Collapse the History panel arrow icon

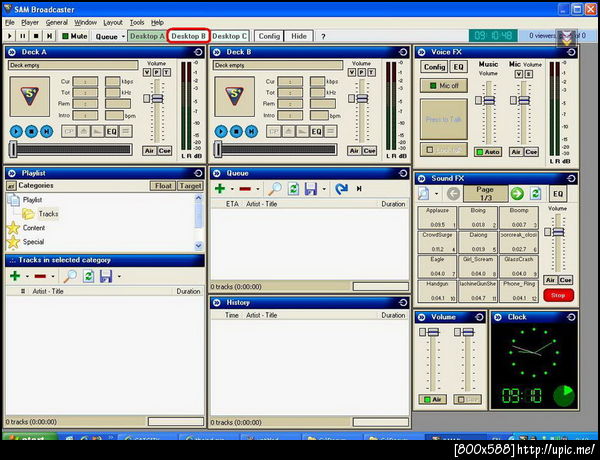(217, 303)
